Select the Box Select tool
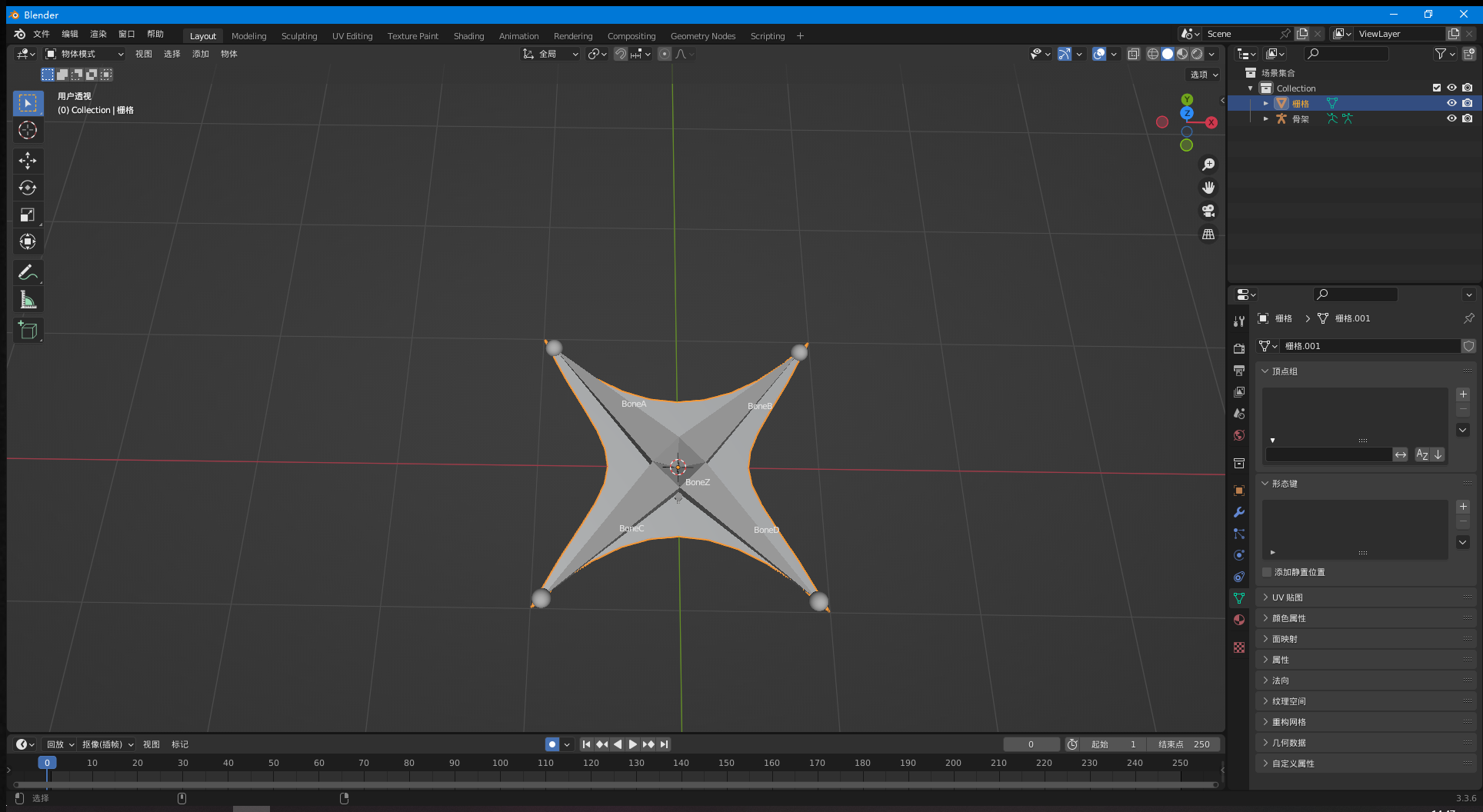Image resolution: width=1483 pixels, height=812 pixels. [28, 103]
